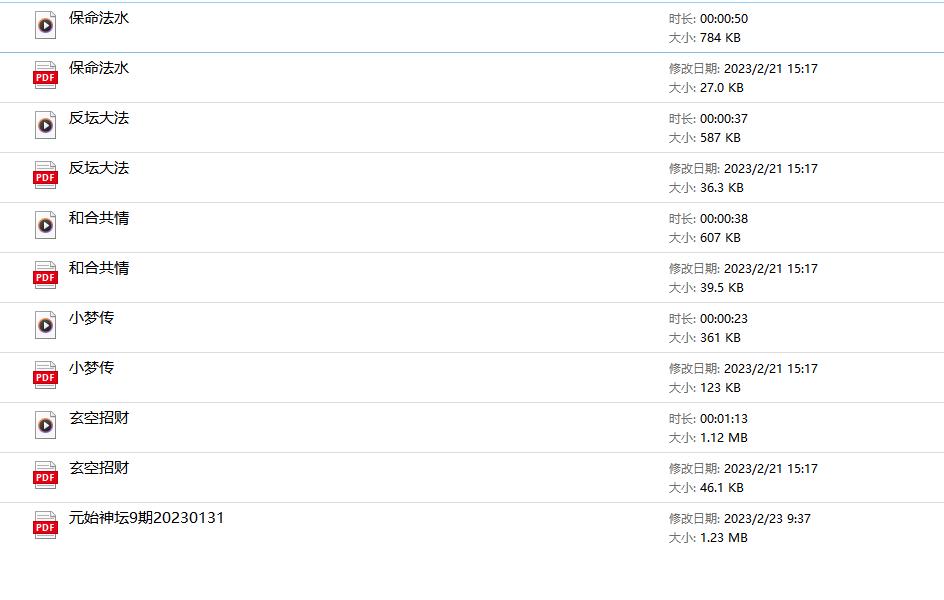Select the 和合共情 file name sized 39.5 KB
Screen dimensions: 944x600
click(x=99, y=268)
